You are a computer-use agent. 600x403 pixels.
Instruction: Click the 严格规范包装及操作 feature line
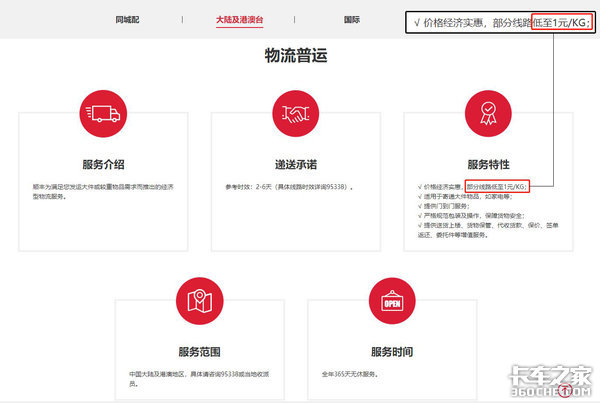pyautogui.click(x=471, y=215)
